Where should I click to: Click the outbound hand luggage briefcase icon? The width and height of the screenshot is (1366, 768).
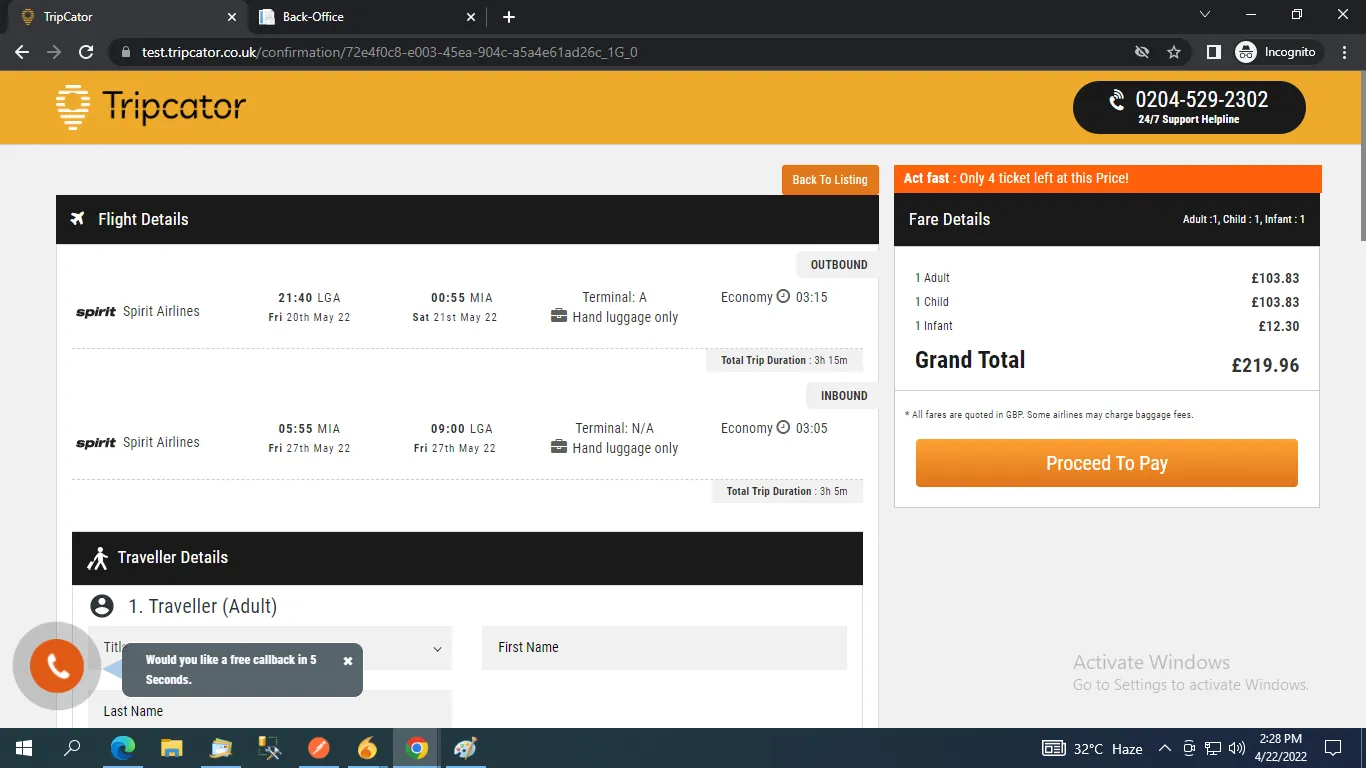click(x=559, y=317)
